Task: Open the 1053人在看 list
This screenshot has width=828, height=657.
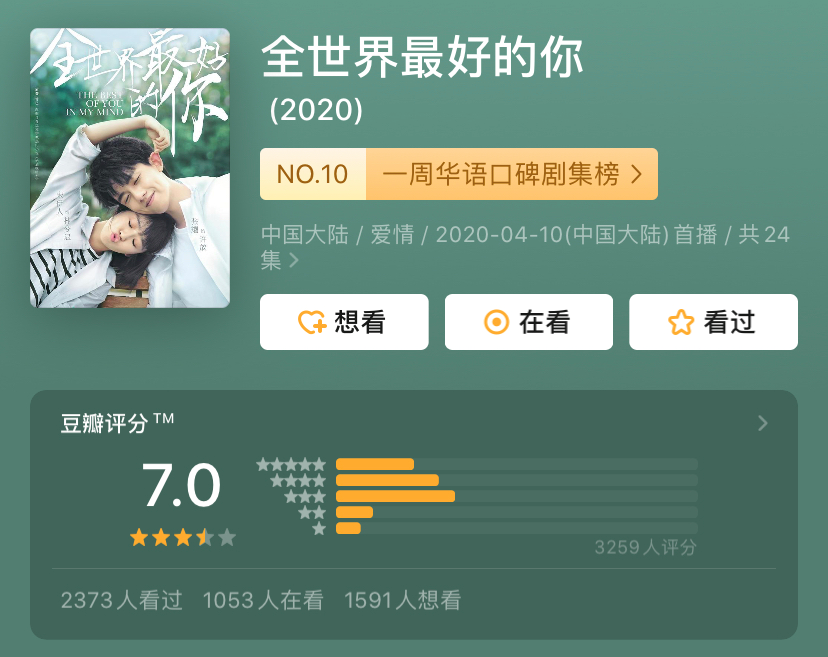Action: [263, 600]
